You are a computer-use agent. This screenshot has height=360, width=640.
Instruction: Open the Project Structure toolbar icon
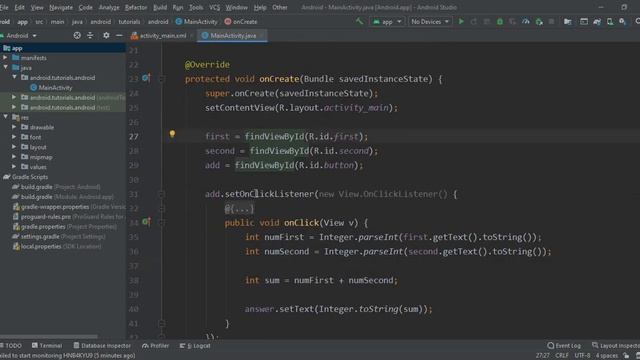pos(568,22)
